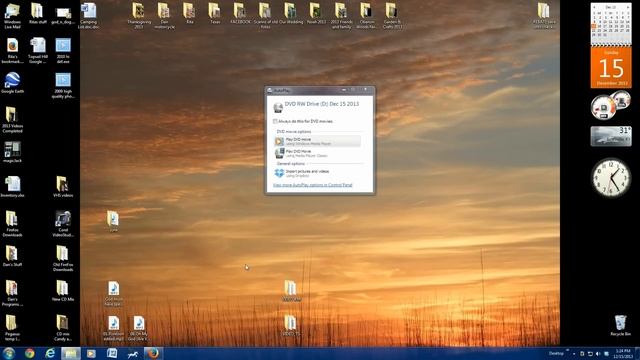Click the volume icon in the system tray
The width and height of the screenshot is (640, 360).
click(598, 353)
